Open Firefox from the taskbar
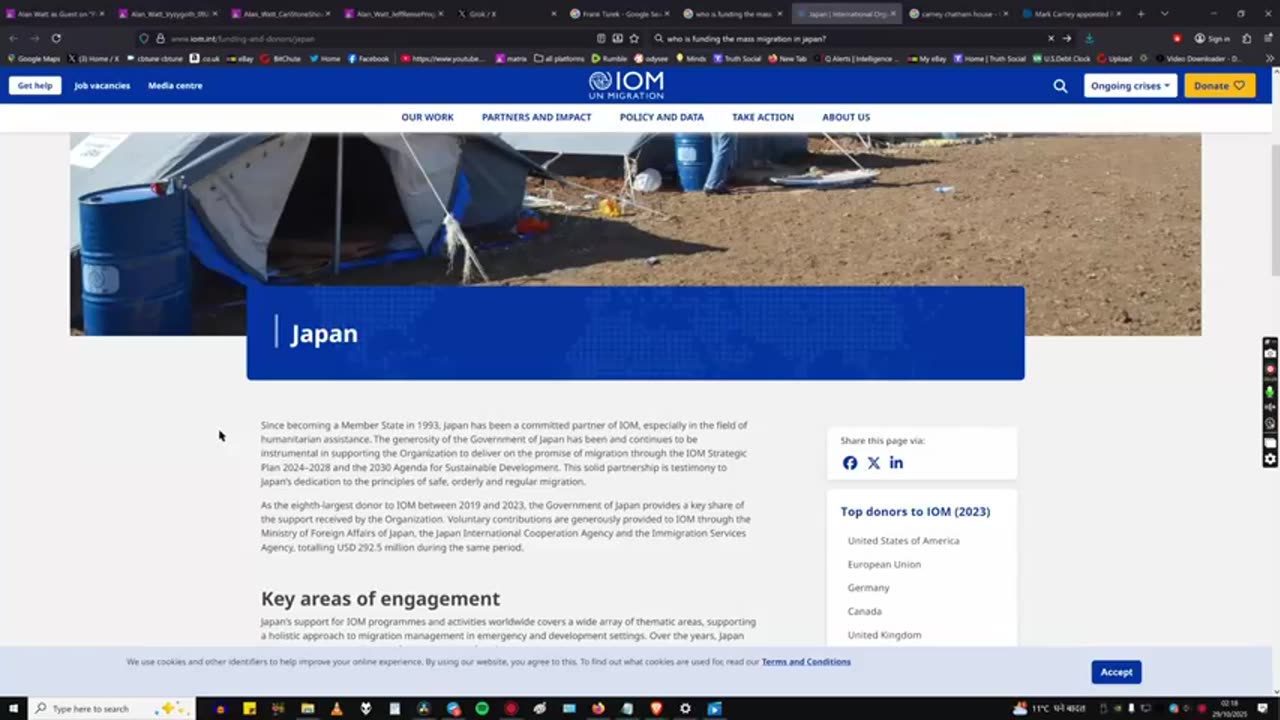Screen dimensions: 1280x720 (598, 708)
